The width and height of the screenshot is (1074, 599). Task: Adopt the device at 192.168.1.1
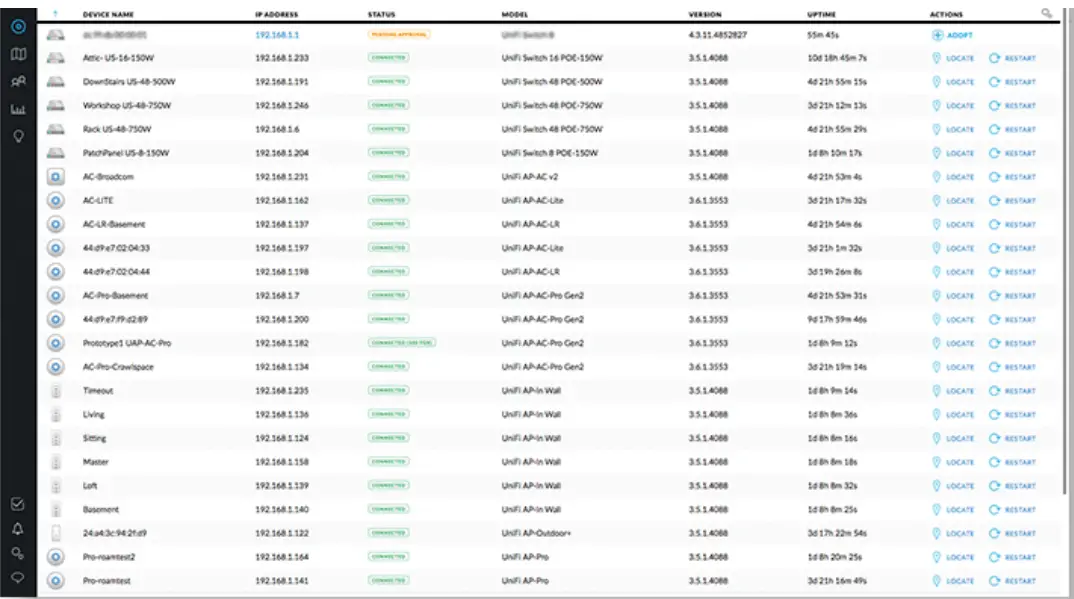(x=952, y=35)
